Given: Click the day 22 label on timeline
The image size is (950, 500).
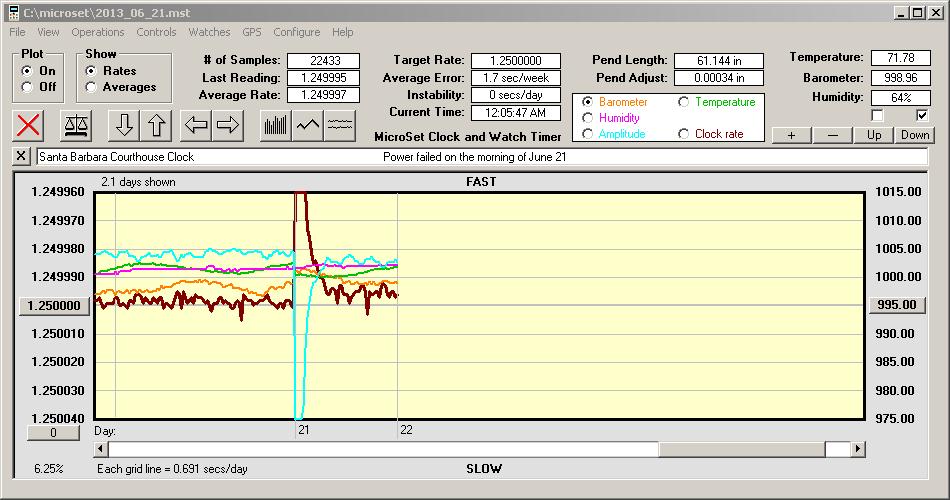Looking at the screenshot, I should point(406,430).
